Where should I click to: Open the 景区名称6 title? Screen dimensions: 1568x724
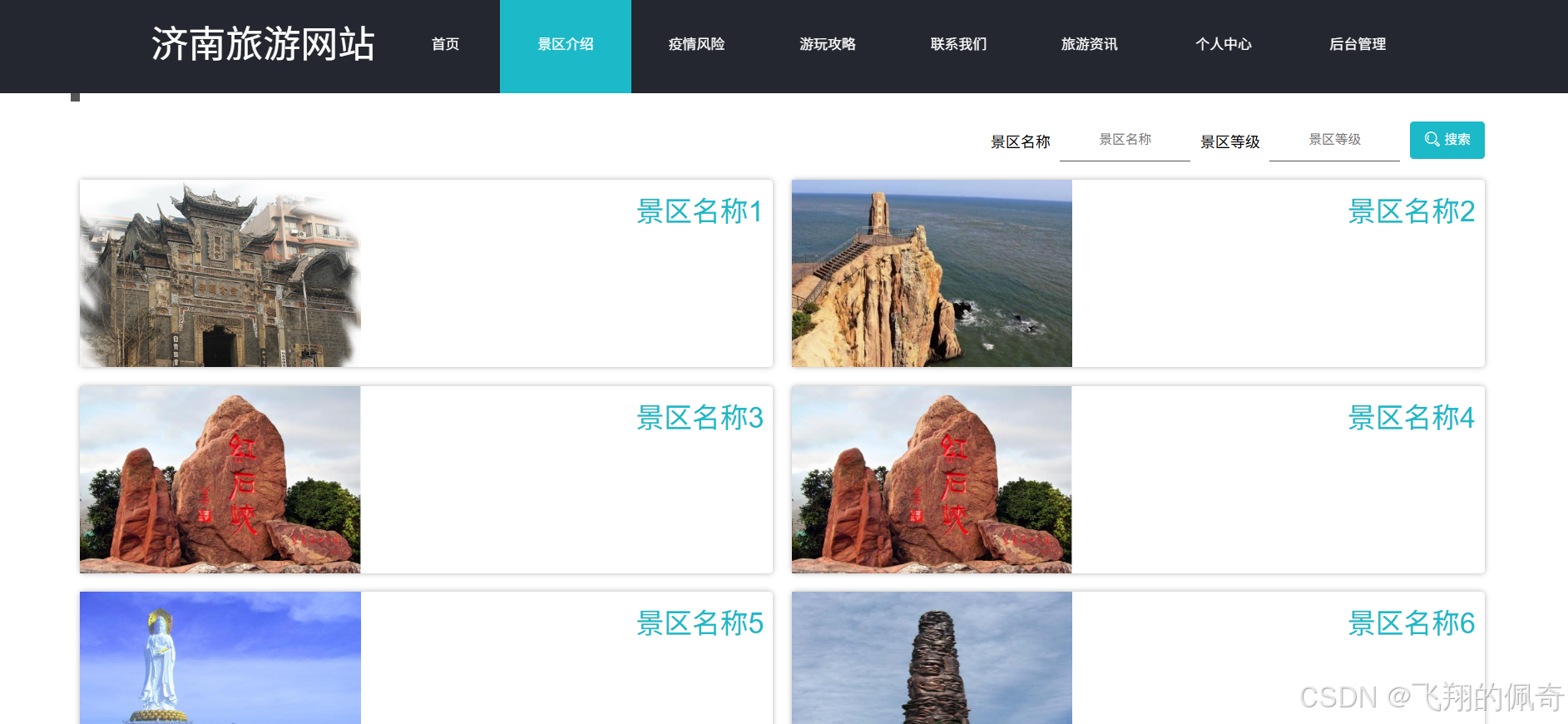point(1412,623)
